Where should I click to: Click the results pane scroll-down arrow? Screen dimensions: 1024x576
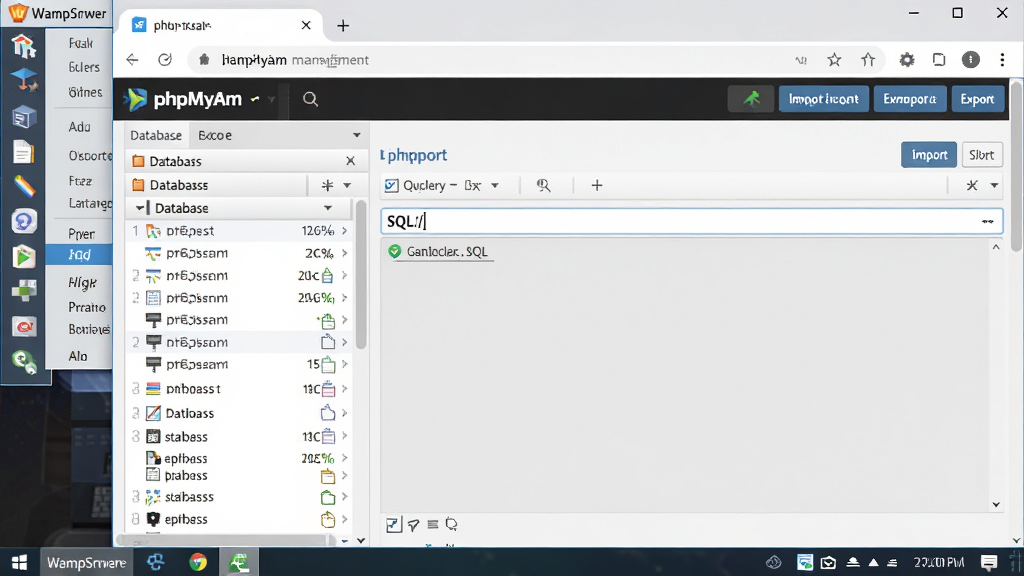(996, 504)
